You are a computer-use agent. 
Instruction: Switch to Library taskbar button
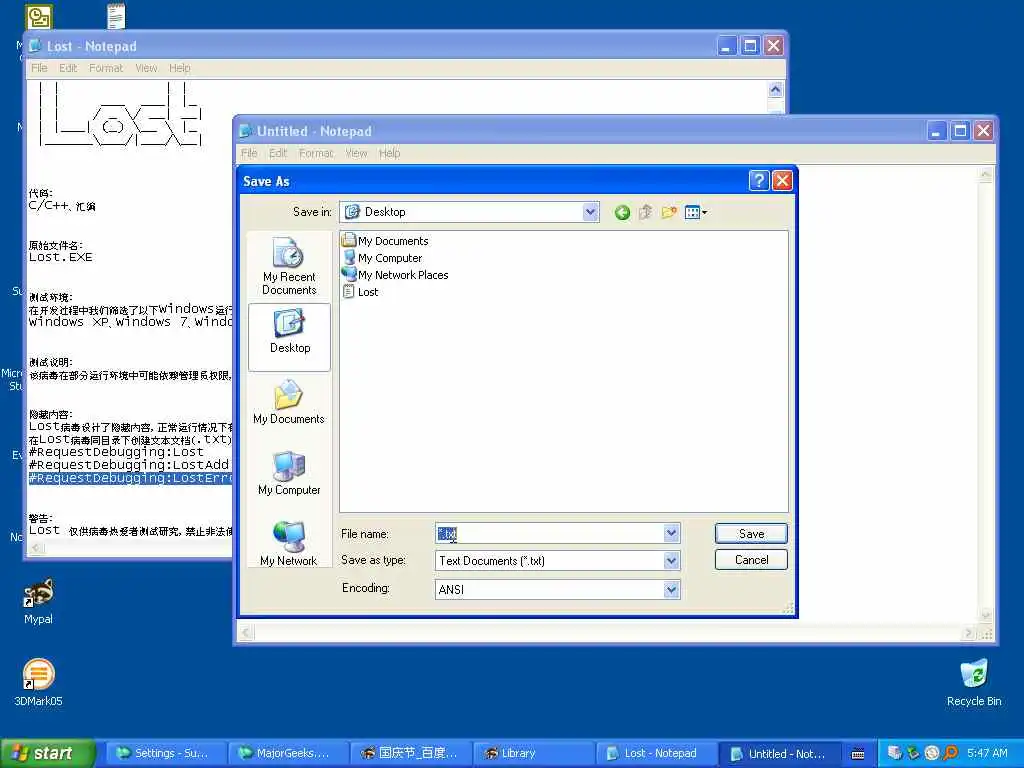534,754
